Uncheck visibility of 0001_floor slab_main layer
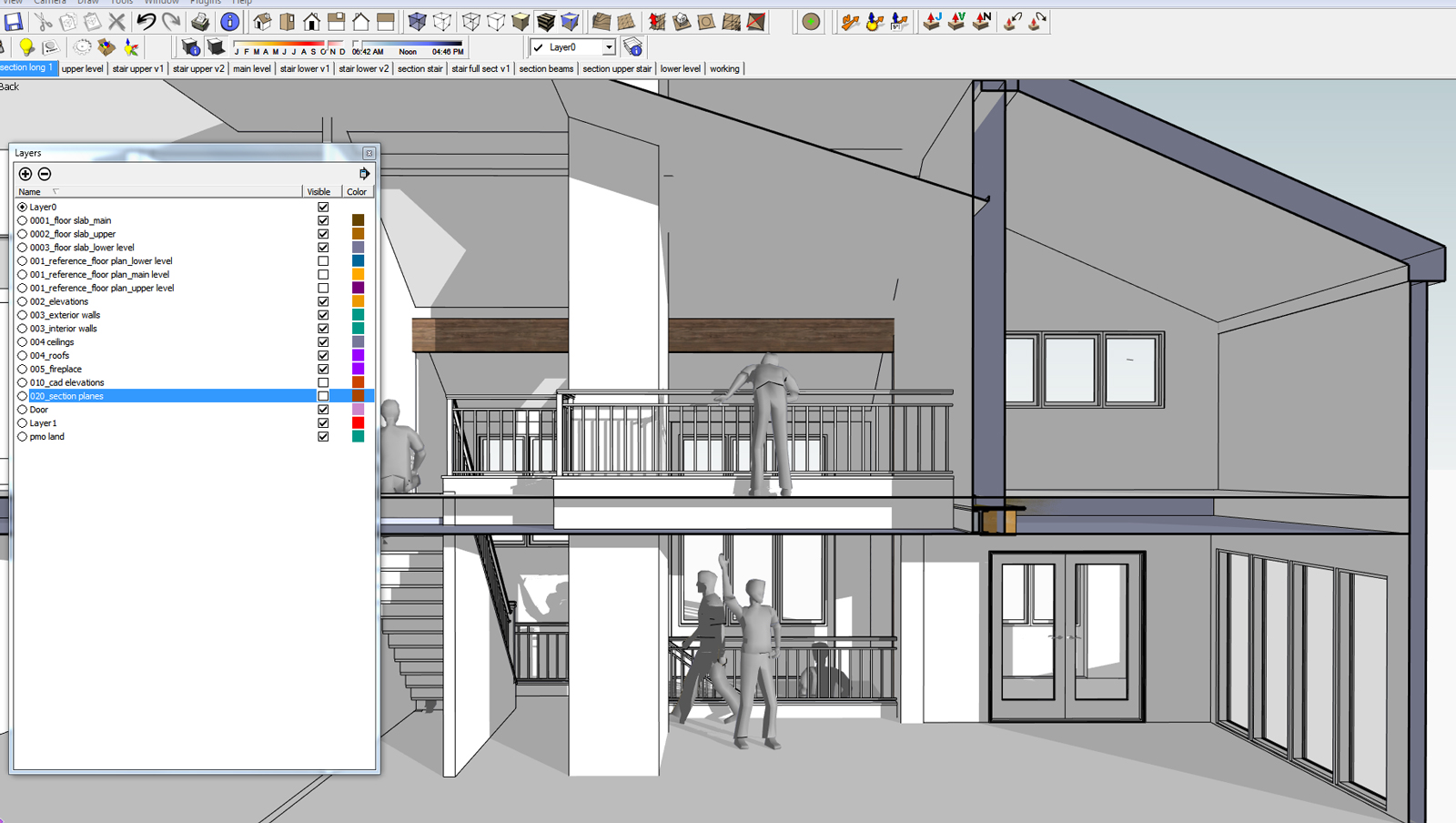 point(323,220)
